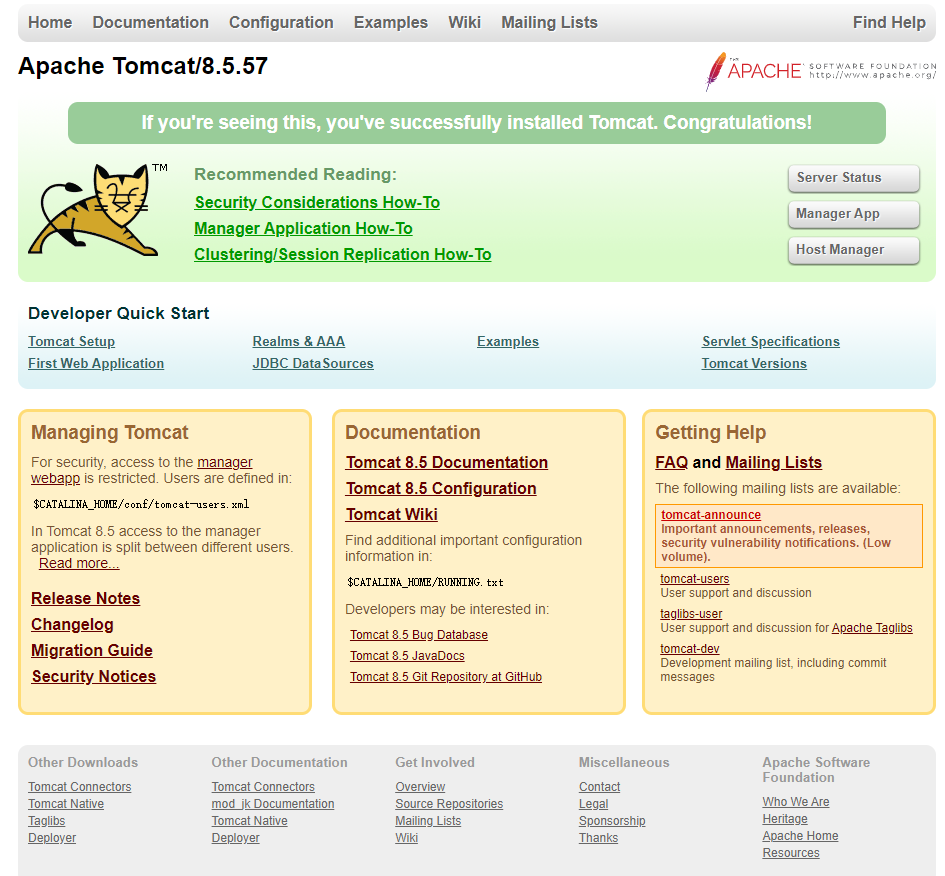This screenshot has height=876, width=945.
Task: Open tomcat-users mailing list link
Action: point(694,579)
